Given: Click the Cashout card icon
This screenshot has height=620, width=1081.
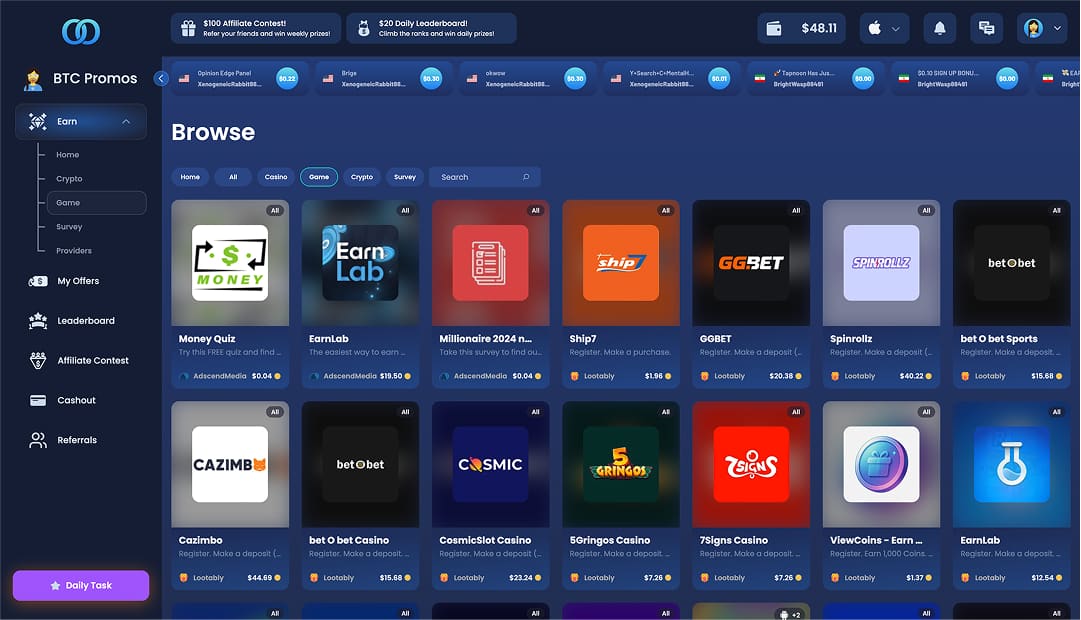Looking at the screenshot, I should pos(38,401).
